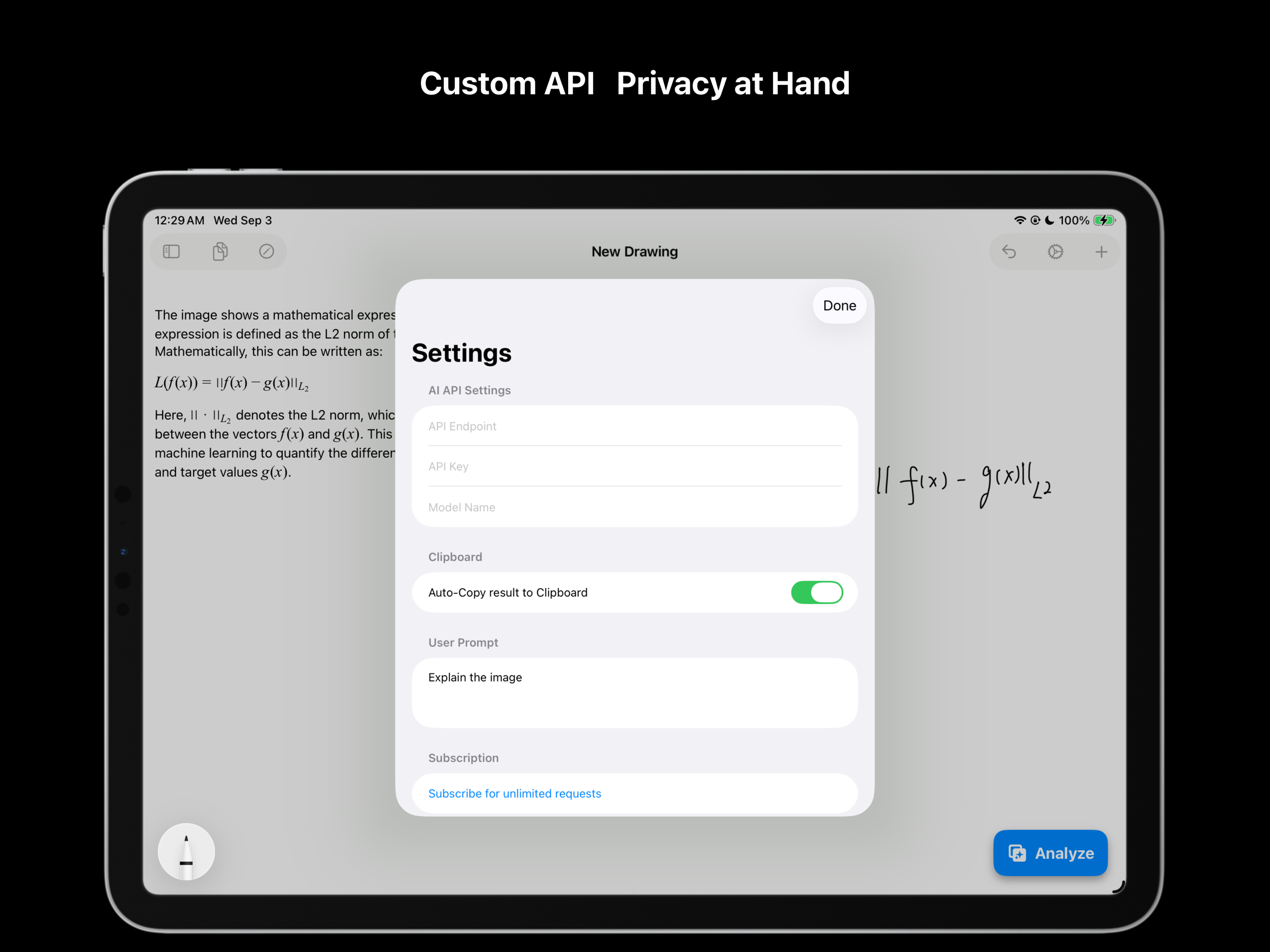This screenshot has height=952, width=1270.
Task: Click the copy documents icon in toolbar
Action: coord(220,251)
